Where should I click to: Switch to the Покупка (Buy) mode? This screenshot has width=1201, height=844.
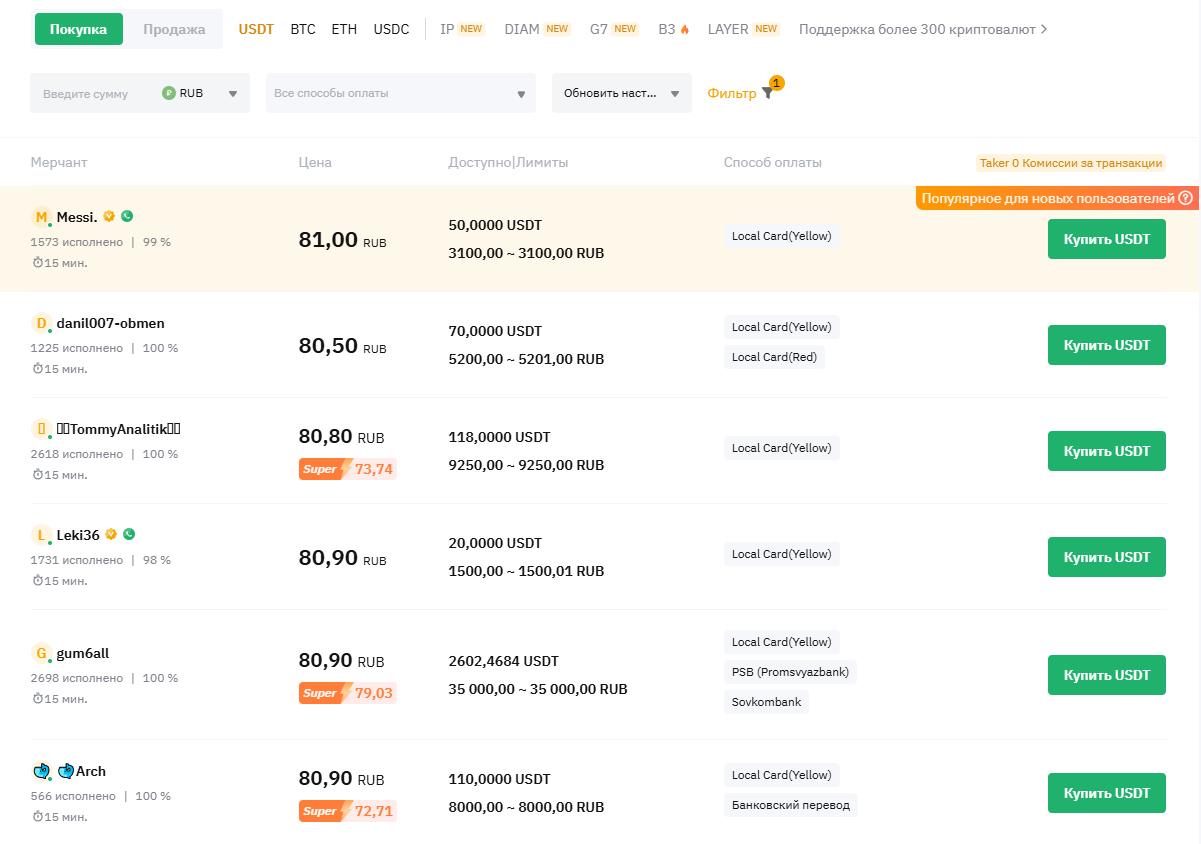pos(78,30)
